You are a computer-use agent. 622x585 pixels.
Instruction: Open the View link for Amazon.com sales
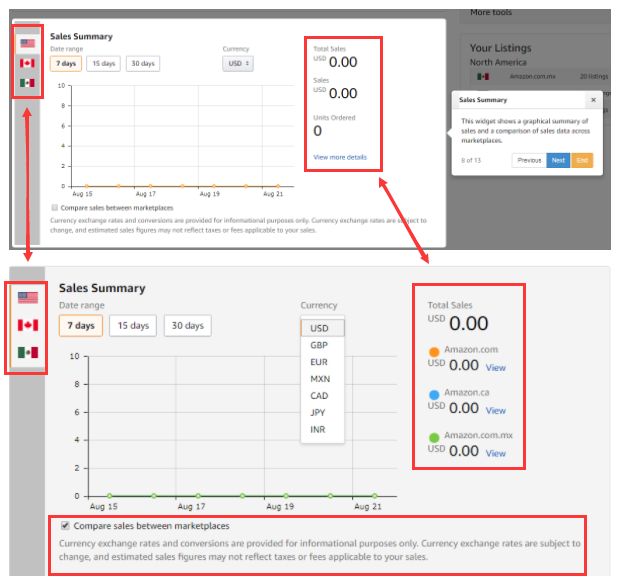[496, 368]
